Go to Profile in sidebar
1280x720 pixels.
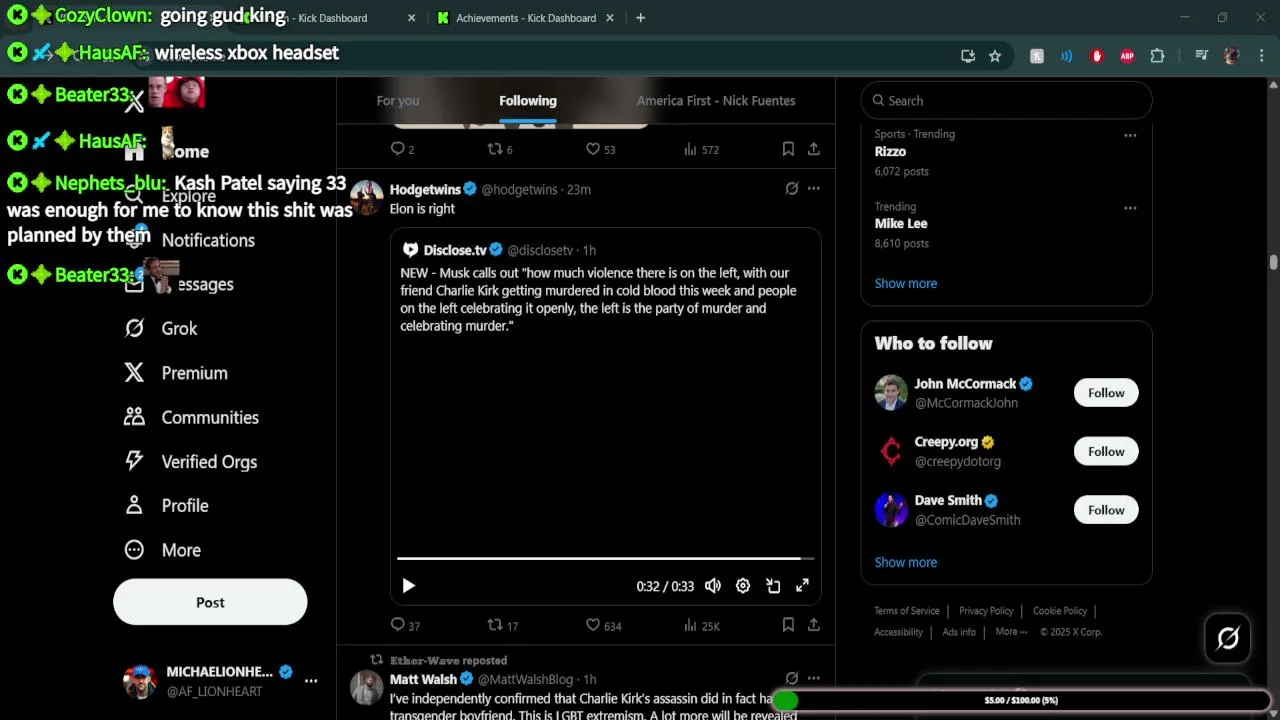(166, 505)
